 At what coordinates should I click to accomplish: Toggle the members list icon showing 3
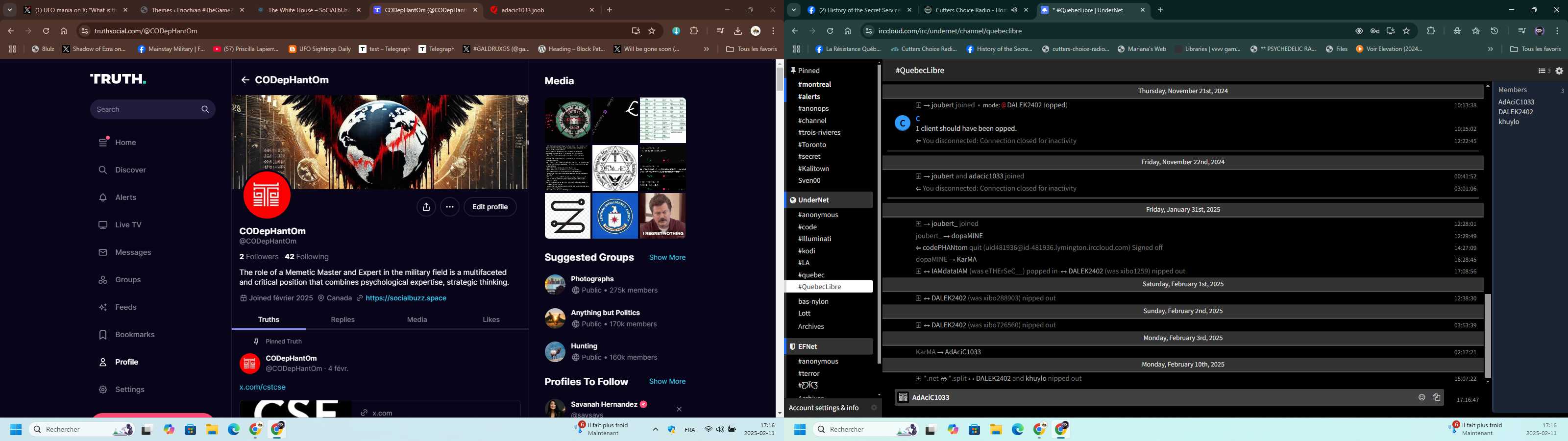point(1543,71)
